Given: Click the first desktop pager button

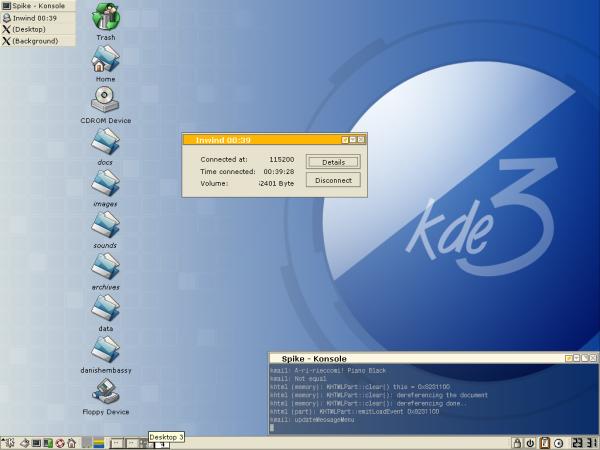Looking at the screenshot, I should point(116,443).
